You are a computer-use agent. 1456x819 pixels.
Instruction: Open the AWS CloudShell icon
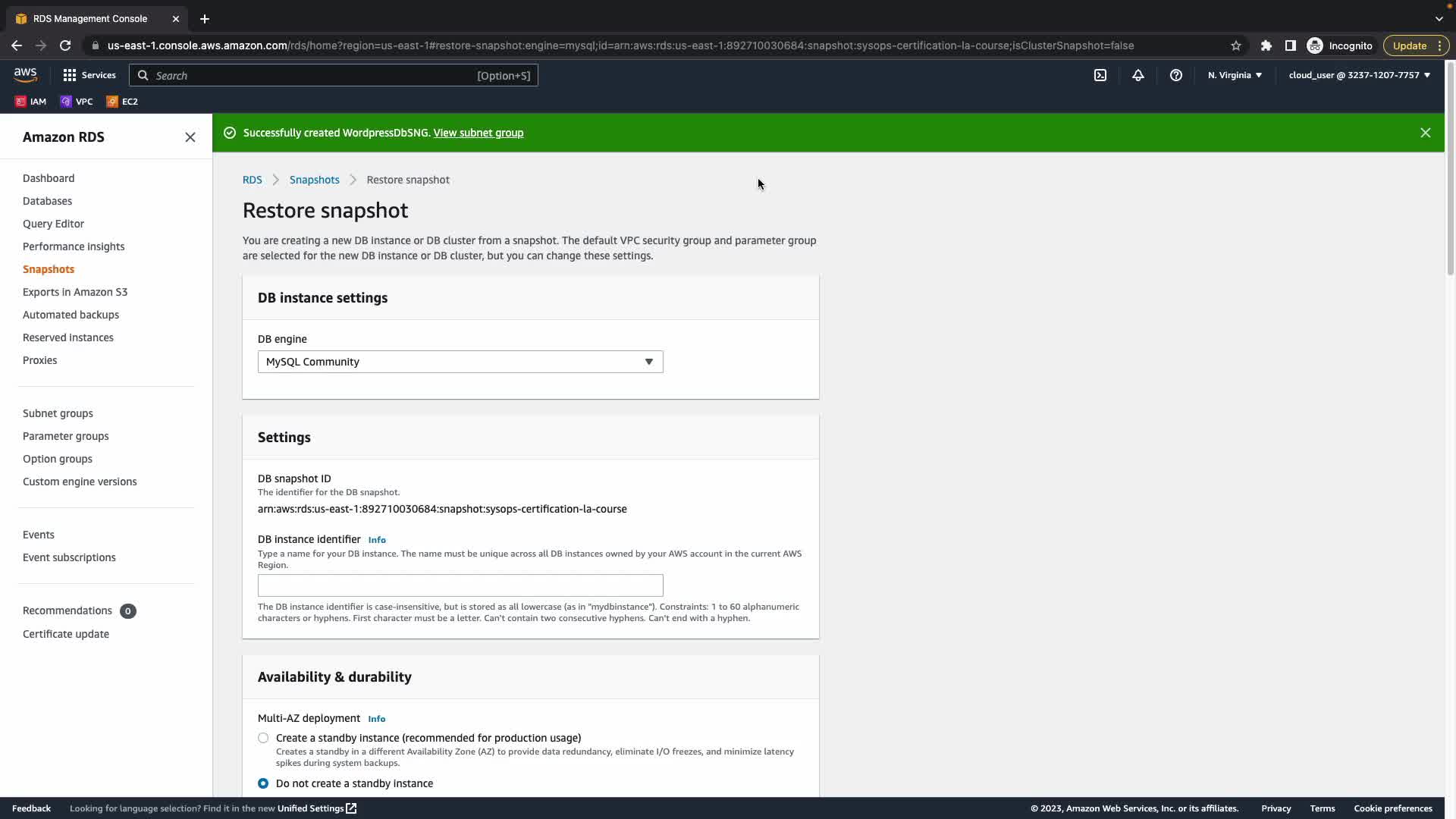1100,75
